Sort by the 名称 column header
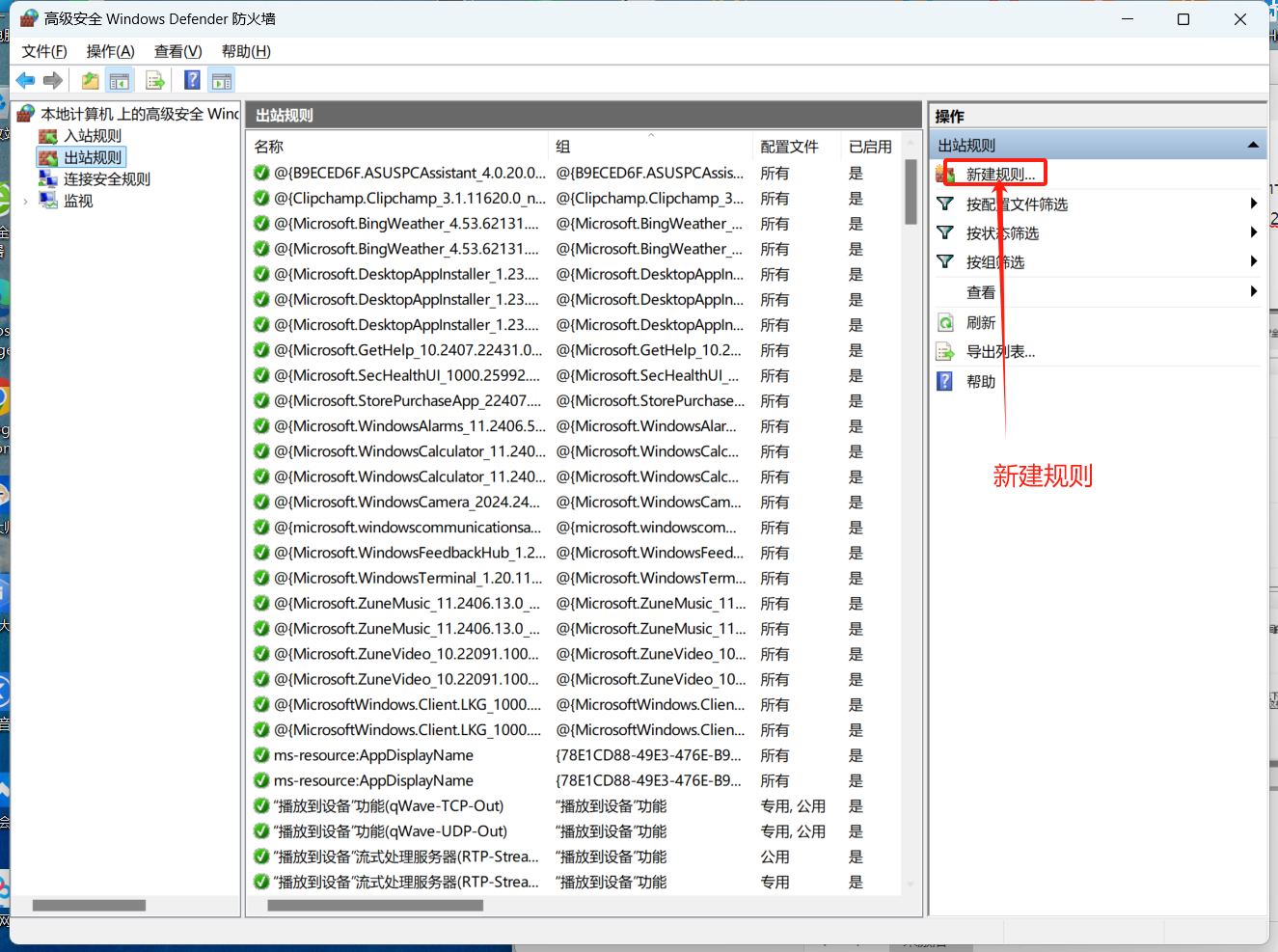Image resolution: width=1278 pixels, height=952 pixels. tap(397, 147)
